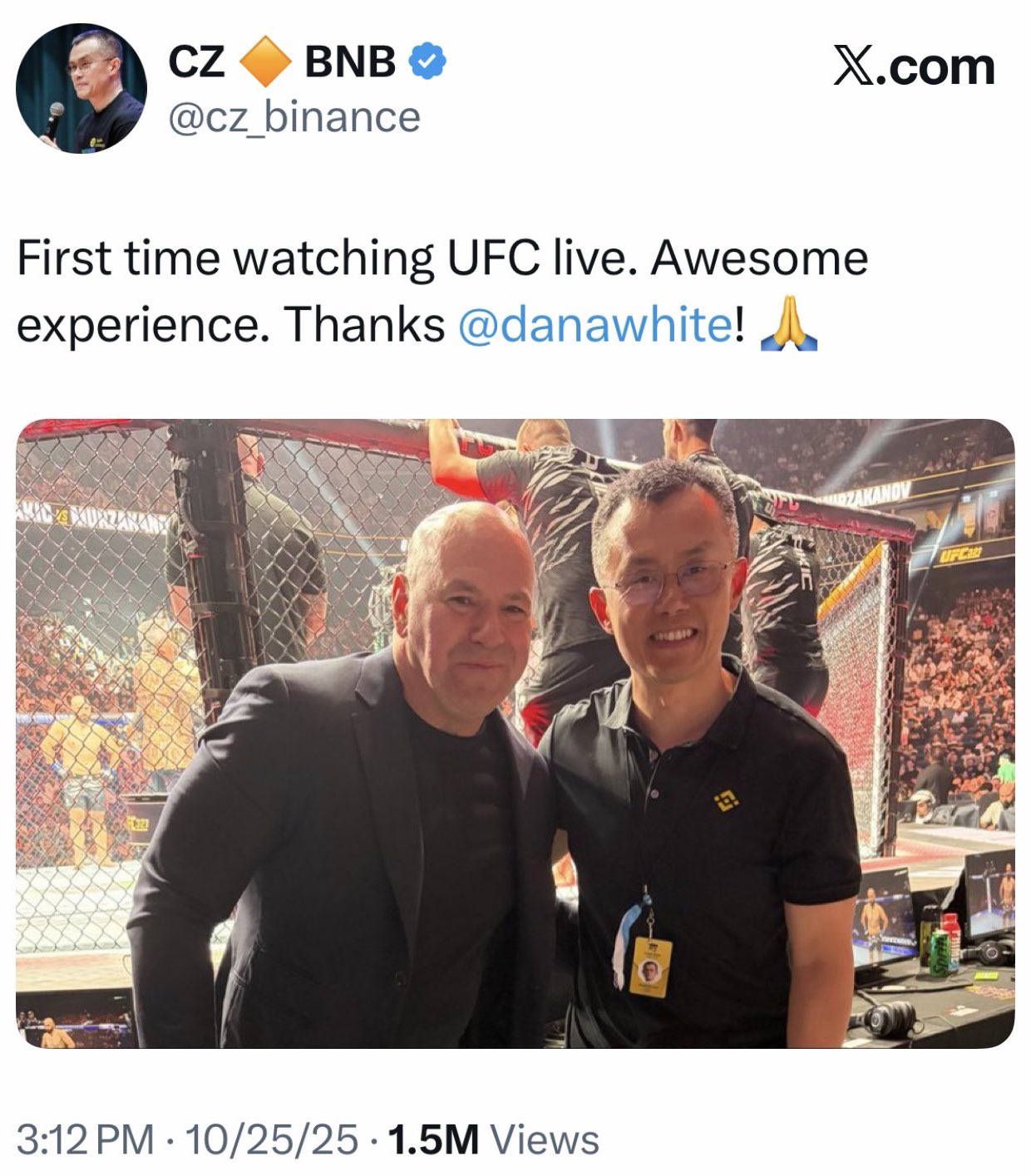The width and height of the screenshot is (1031, 1176).
Task: Select the tweet text about watching UFC live
Action: click(x=442, y=292)
